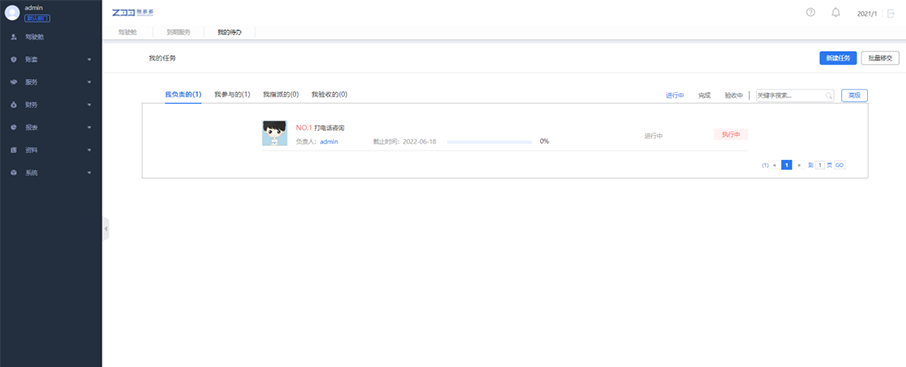
Task: Click the magnifier icon in keyword search
Action: click(829, 95)
